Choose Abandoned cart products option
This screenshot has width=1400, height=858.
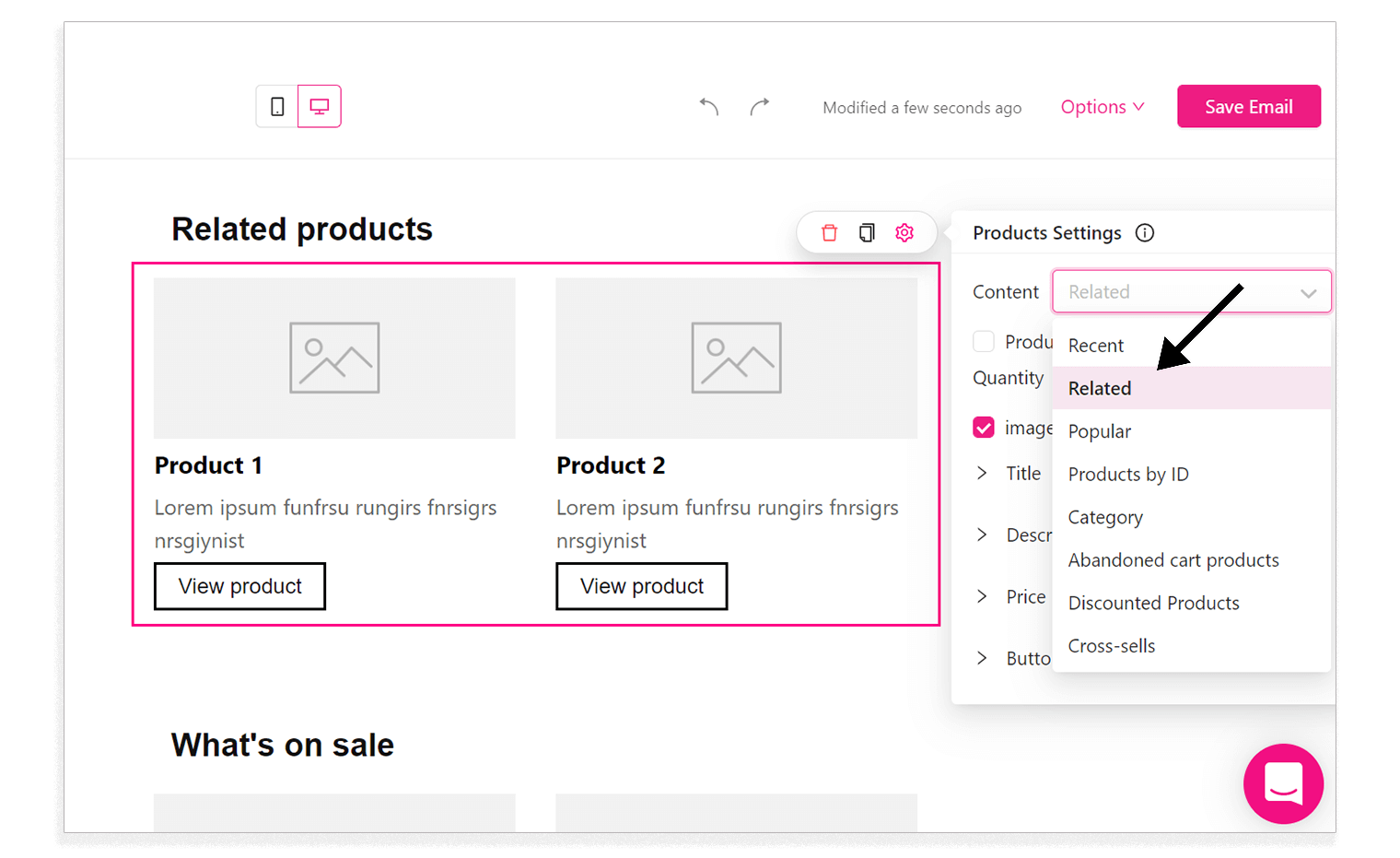click(1192, 560)
